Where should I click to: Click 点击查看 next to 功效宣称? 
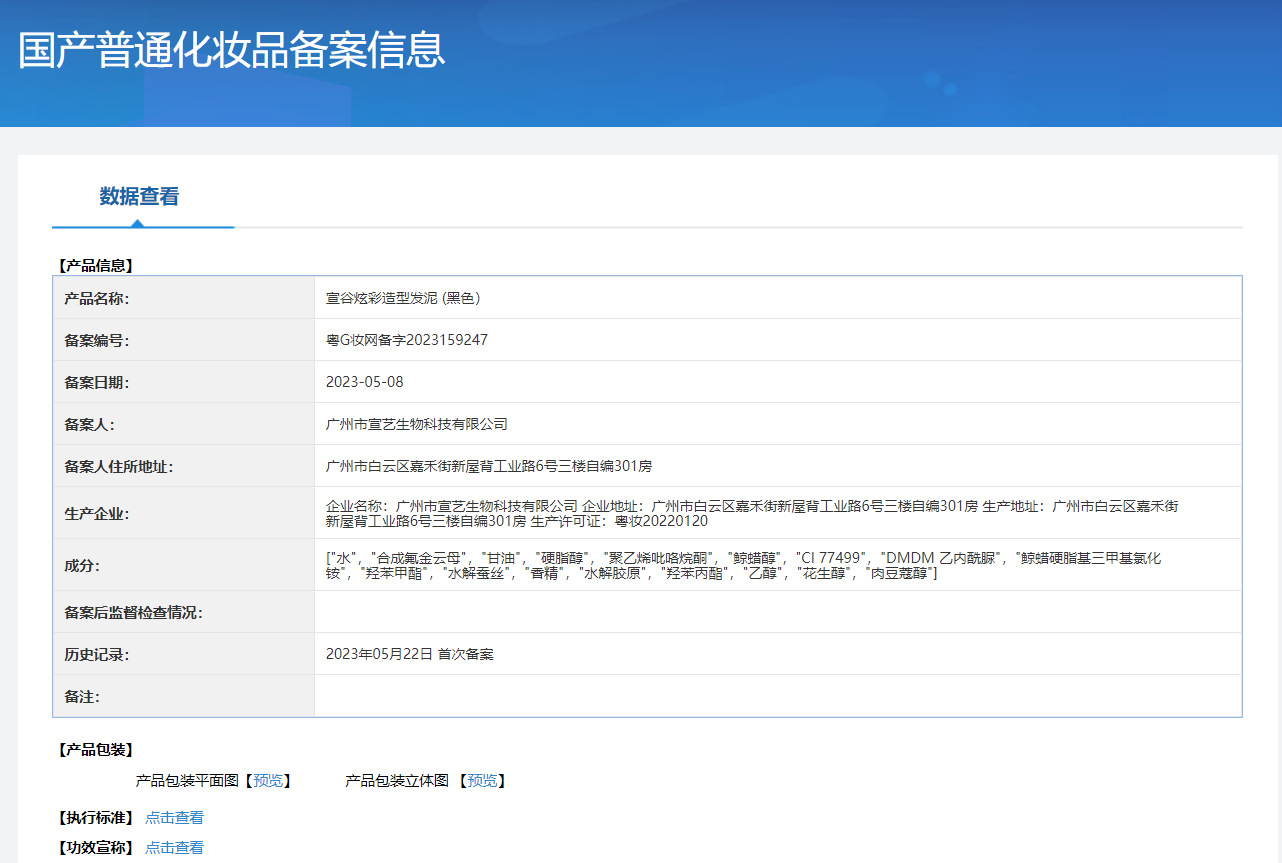coord(173,847)
